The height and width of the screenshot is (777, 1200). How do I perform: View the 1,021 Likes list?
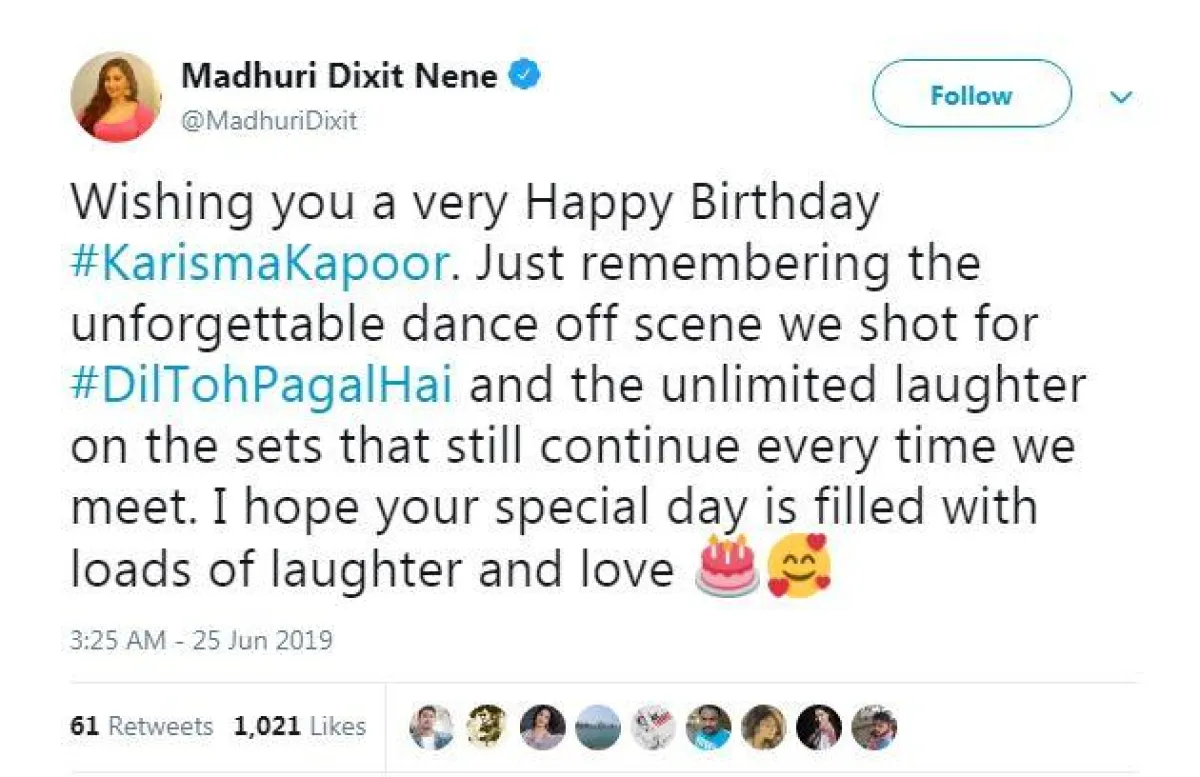tap(300, 726)
